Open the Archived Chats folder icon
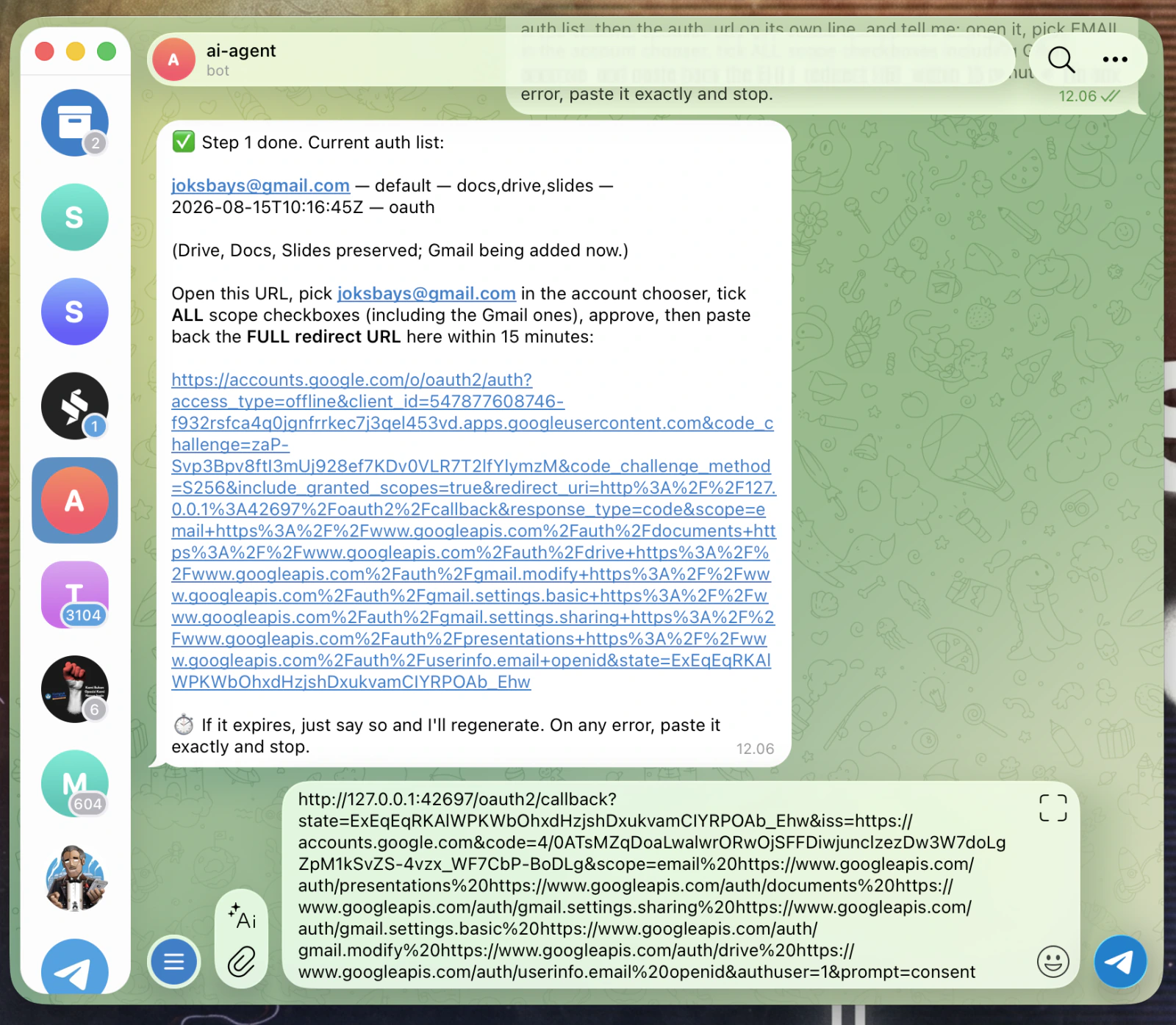The height and width of the screenshot is (1025, 1176). [74, 123]
